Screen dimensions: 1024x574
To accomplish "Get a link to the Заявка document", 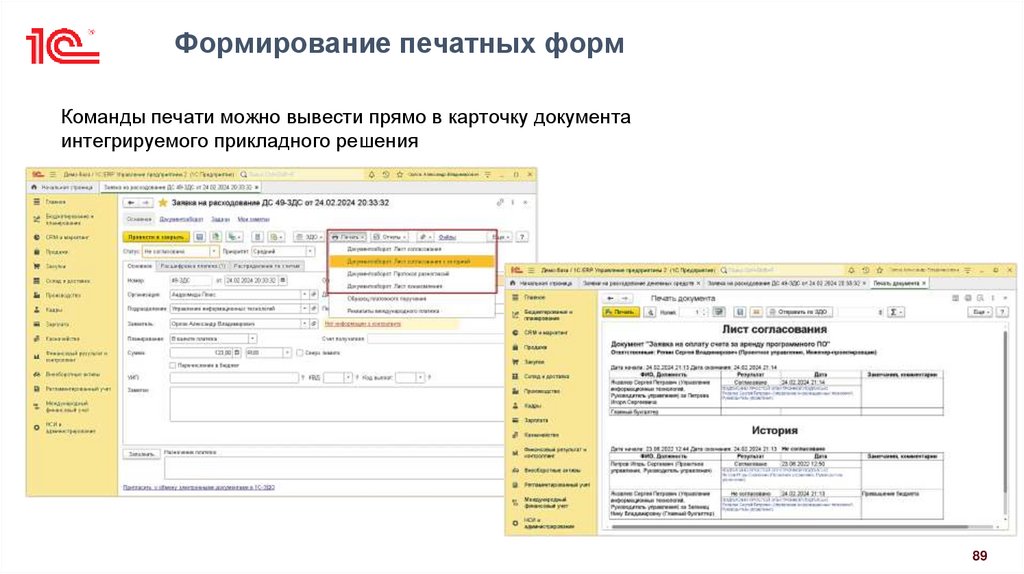I will coord(500,203).
